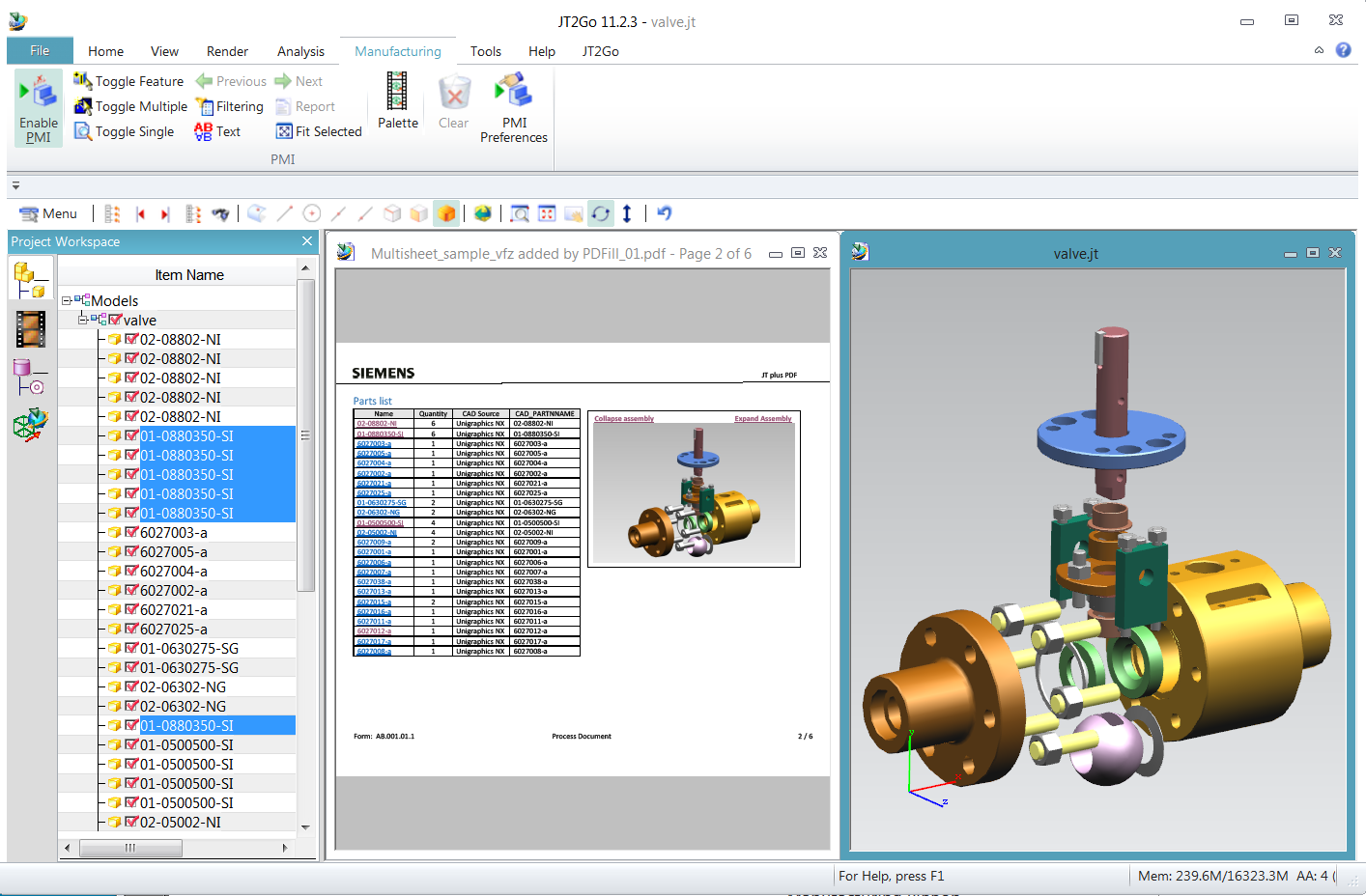Toggle checkbox for part 6027025-a

pos(131,629)
